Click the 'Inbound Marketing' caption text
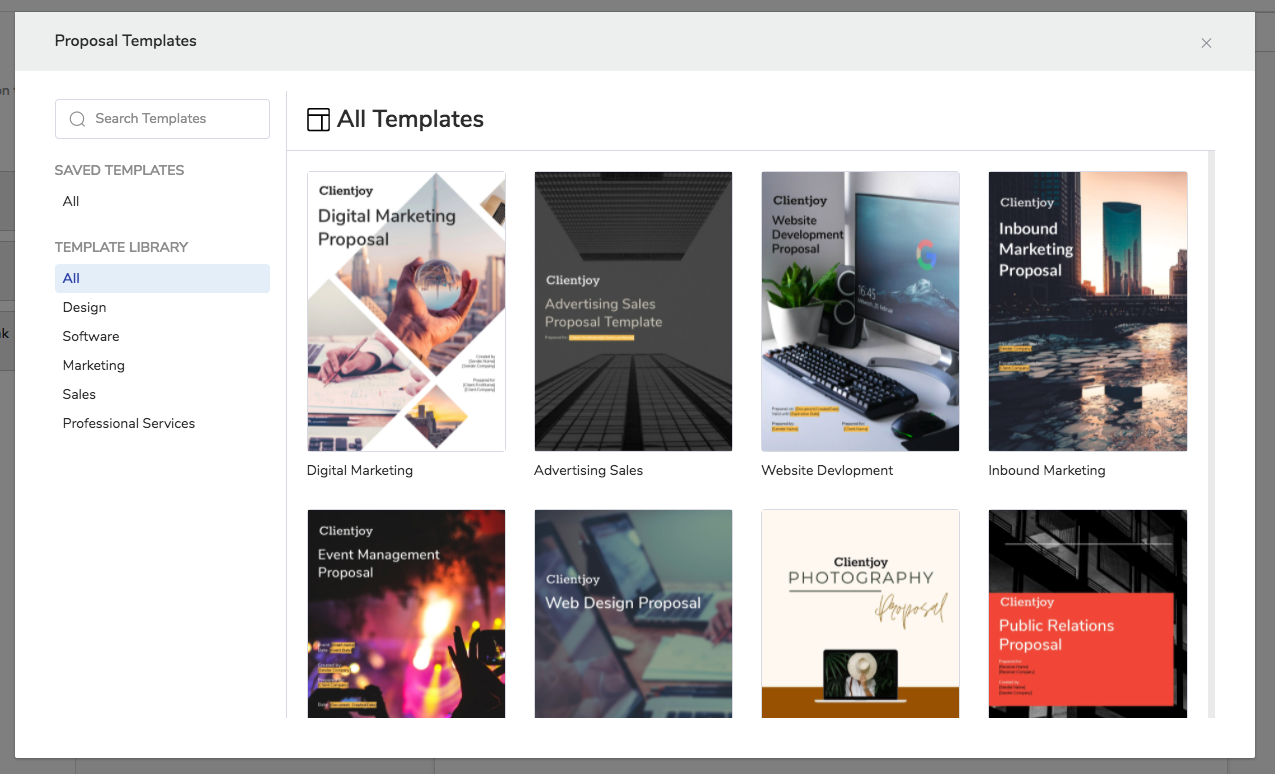Viewport: 1275px width, 774px height. pyautogui.click(x=1047, y=470)
